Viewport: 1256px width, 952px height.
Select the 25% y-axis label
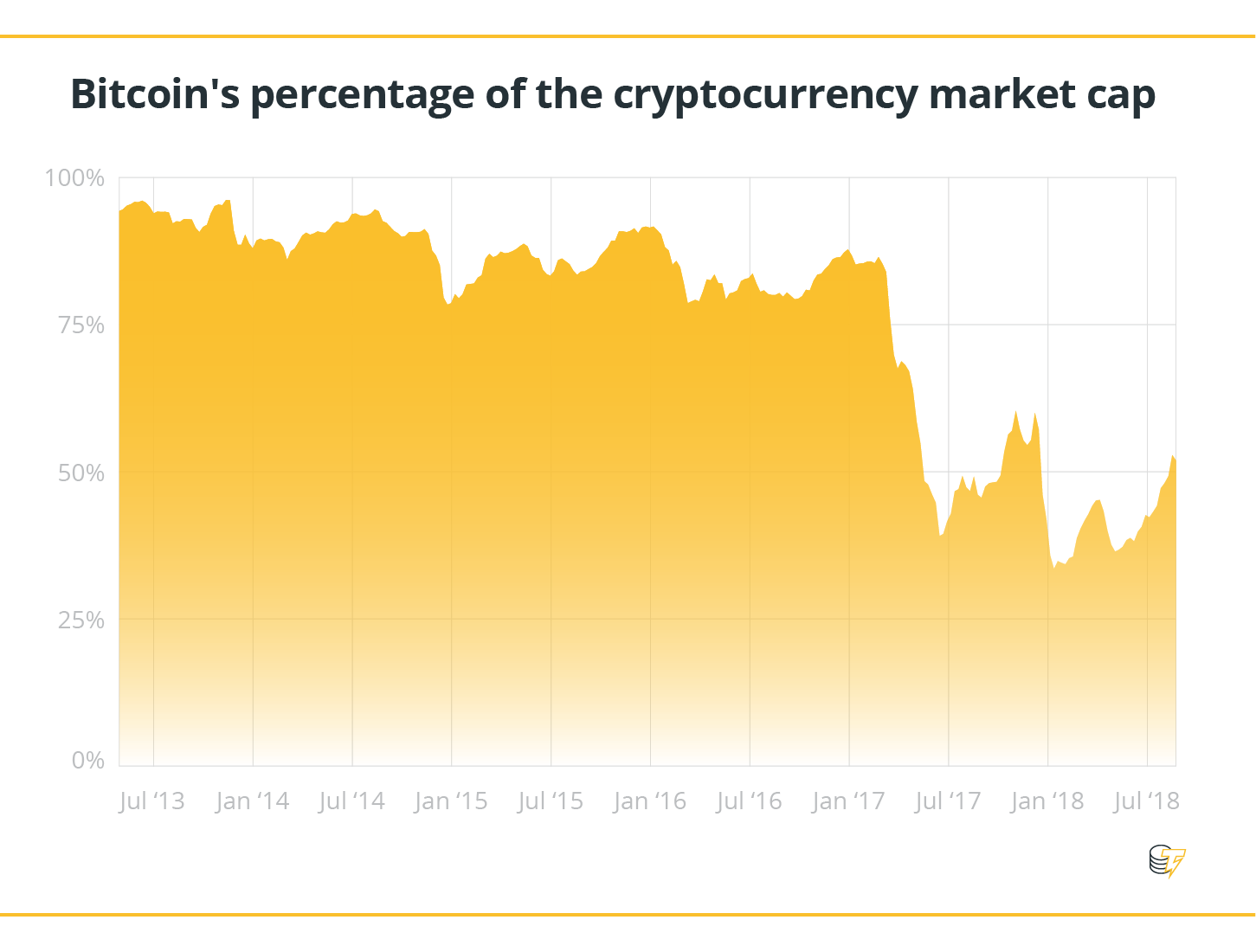pos(81,620)
